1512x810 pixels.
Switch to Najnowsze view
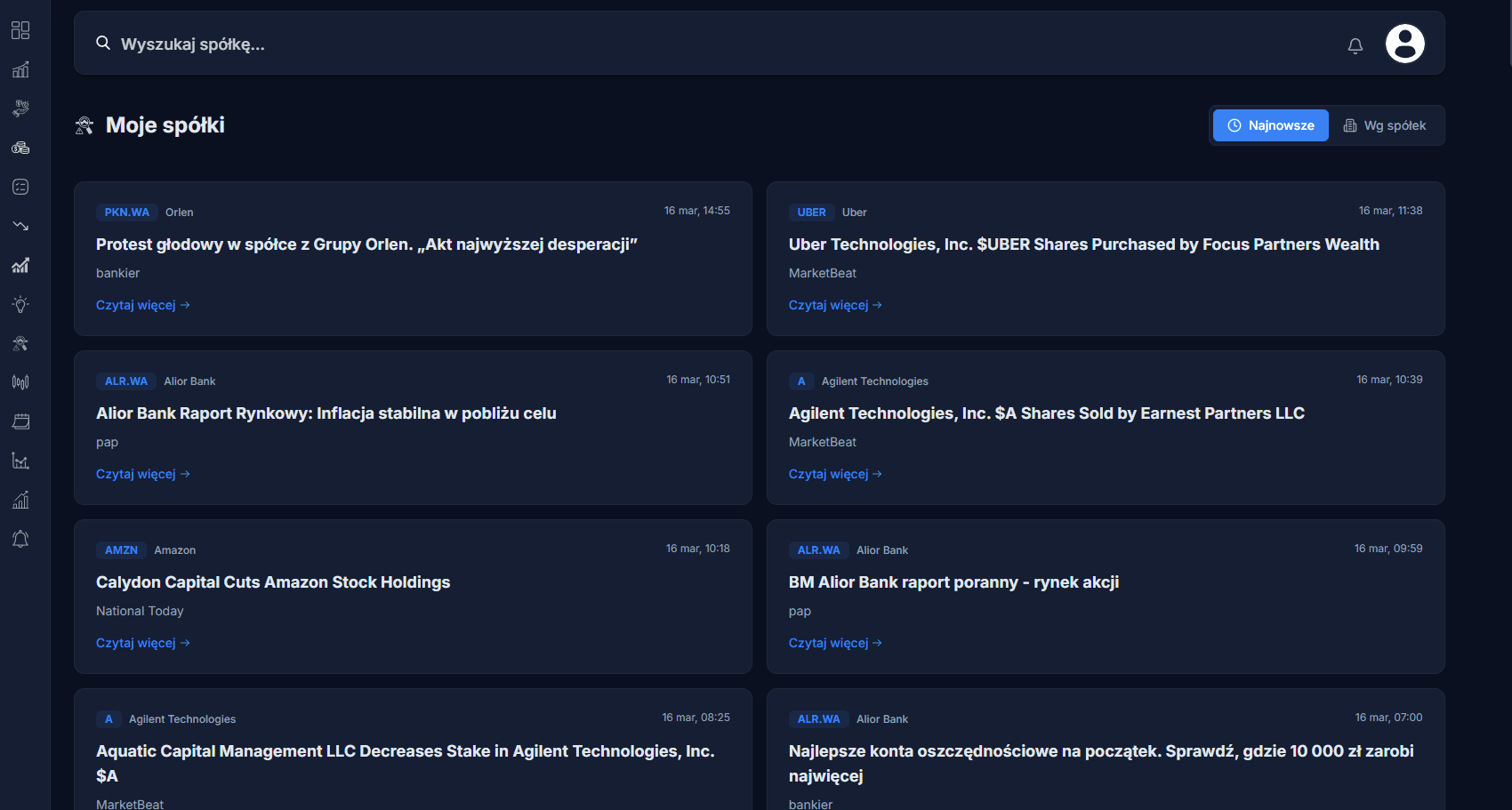1270,125
